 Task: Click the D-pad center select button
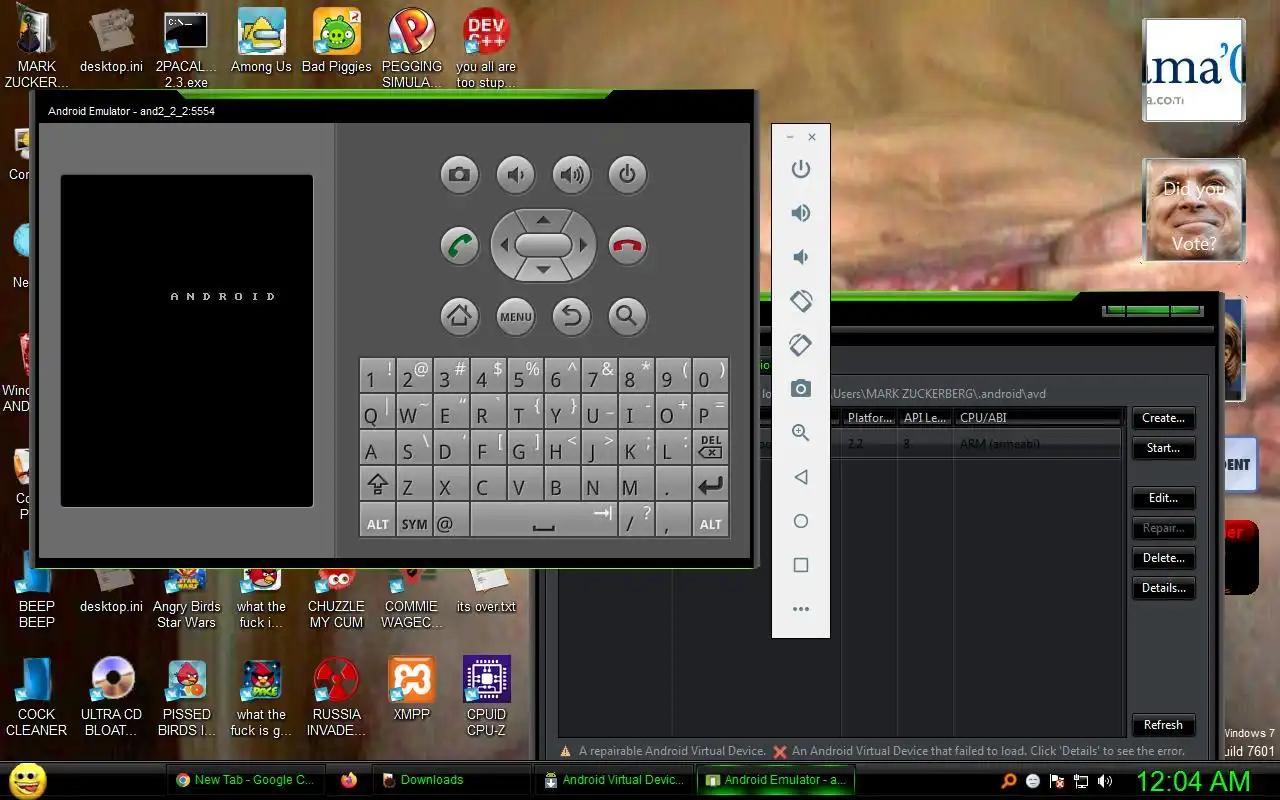coord(543,245)
